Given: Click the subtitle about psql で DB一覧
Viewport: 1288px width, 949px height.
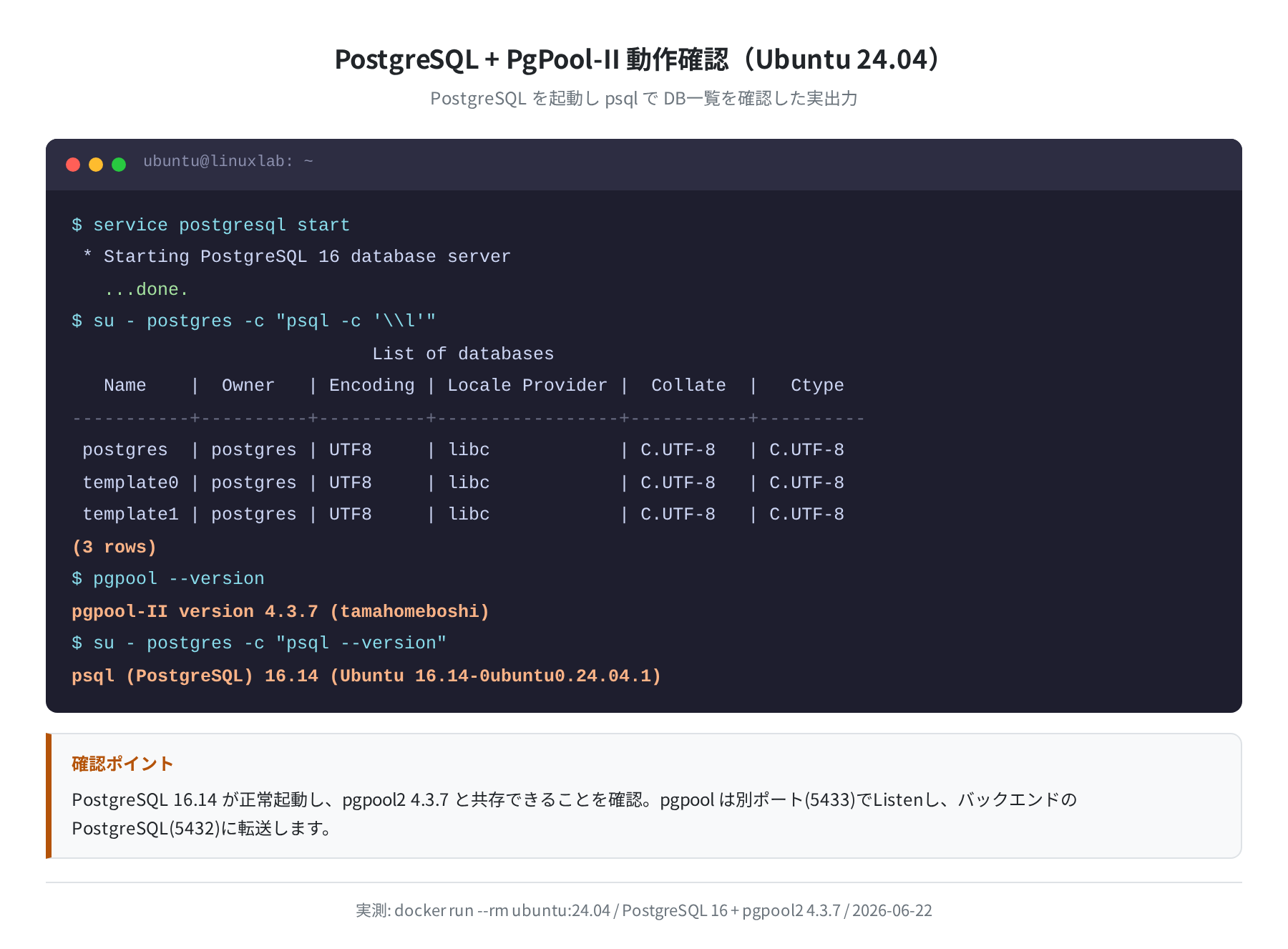Looking at the screenshot, I should [644, 99].
